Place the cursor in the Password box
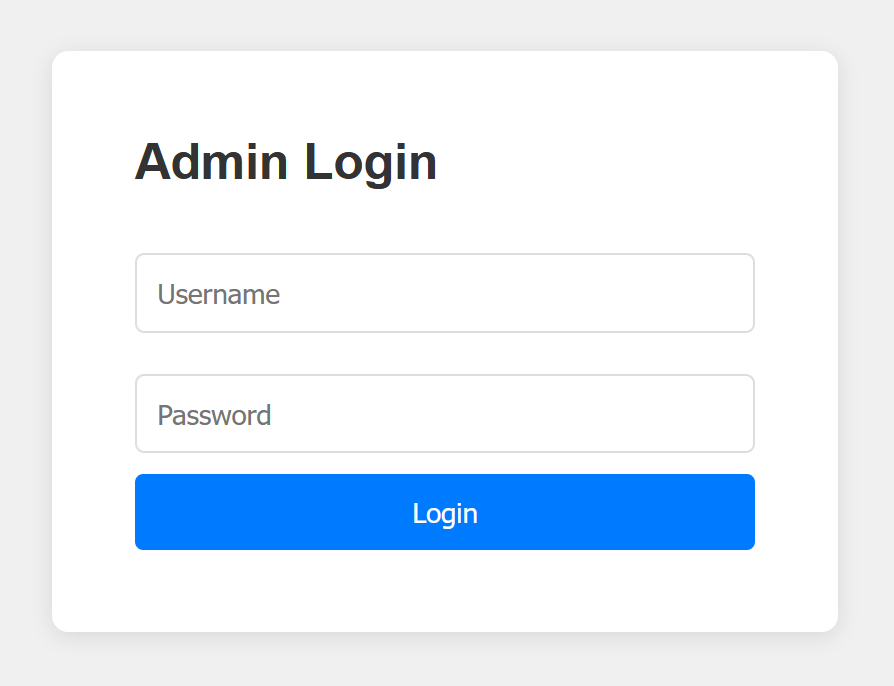Viewport: 894px width, 686px height. pos(444,414)
